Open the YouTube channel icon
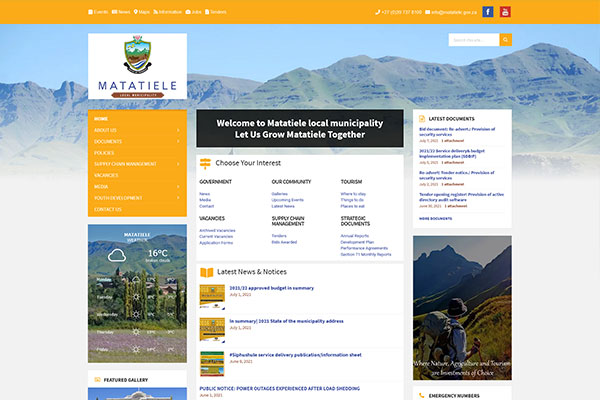Image resolution: width=600 pixels, height=400 pixels. point(505,12)
